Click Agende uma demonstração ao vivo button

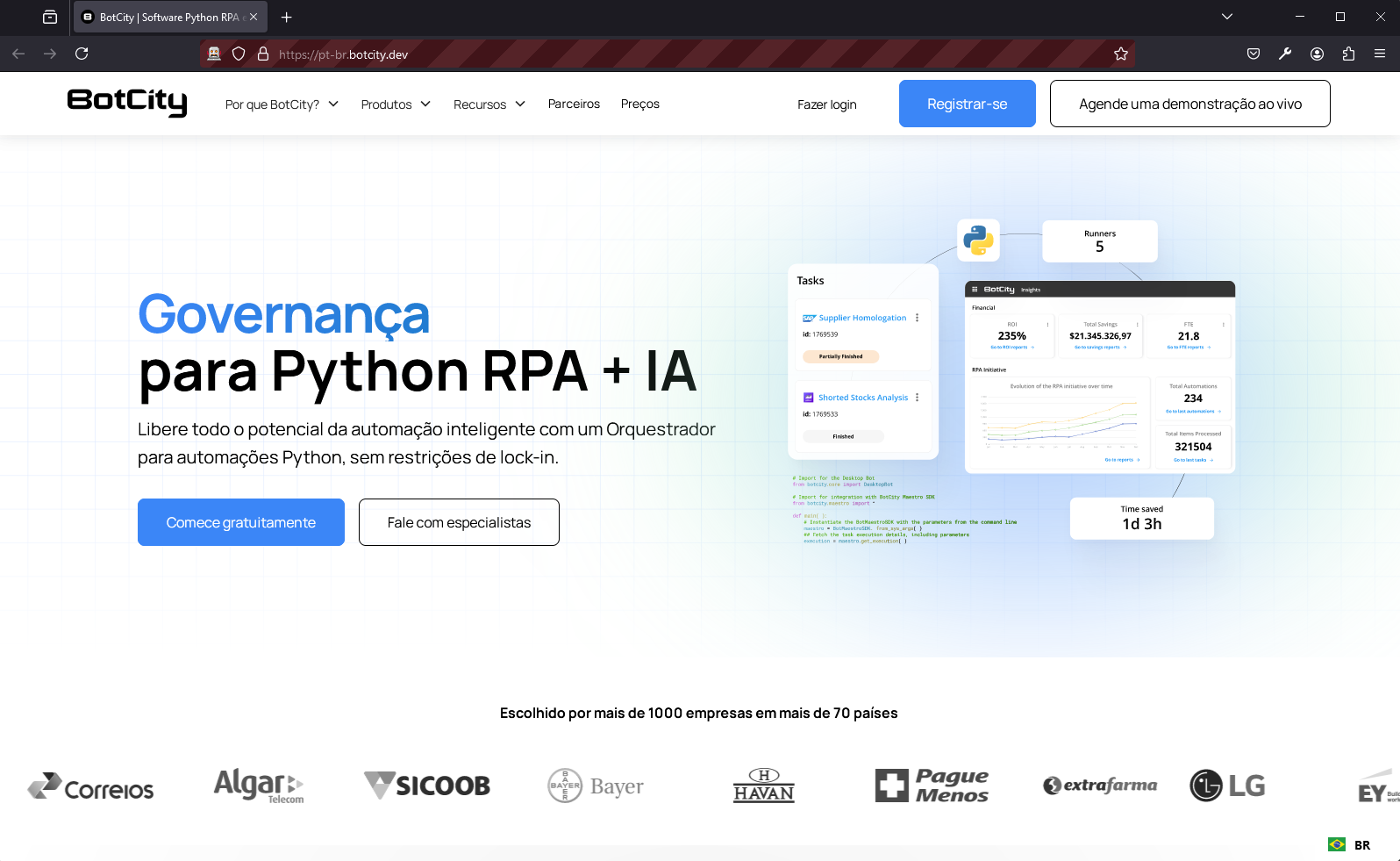[1189, 104]
